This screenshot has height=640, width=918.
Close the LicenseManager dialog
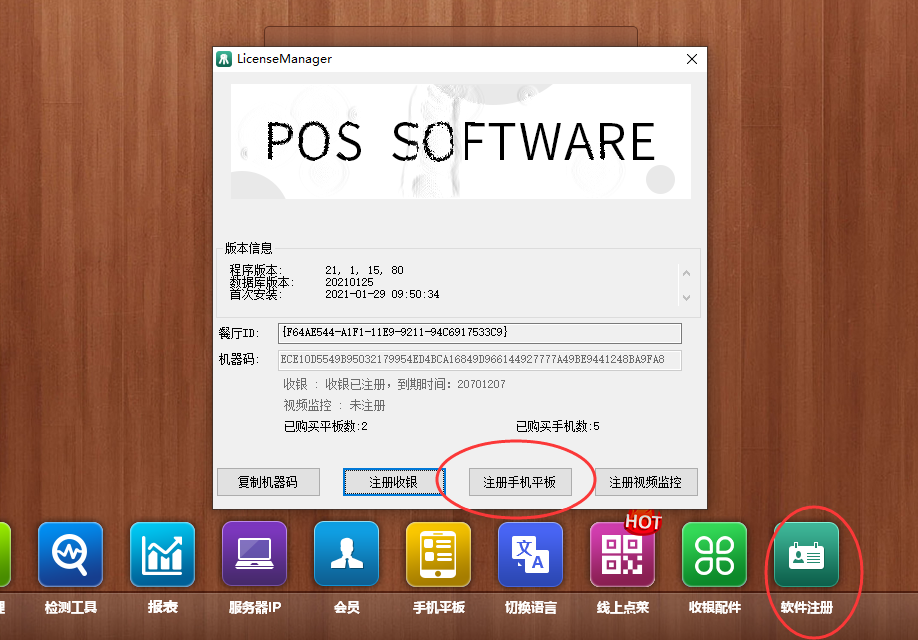[691, 59]
